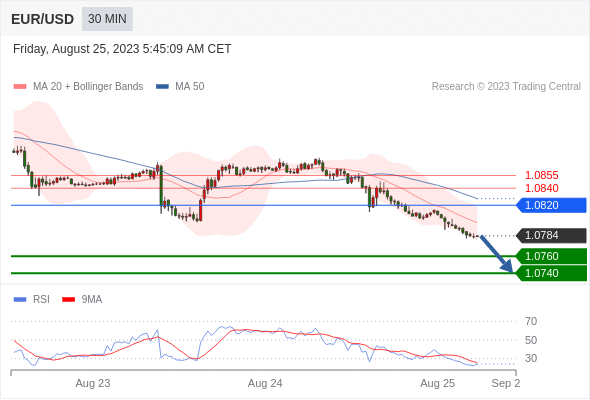This screenshot has width=590, height=400.
Task: Click the RSI 50 level label
Action: (x=531, y=340)
